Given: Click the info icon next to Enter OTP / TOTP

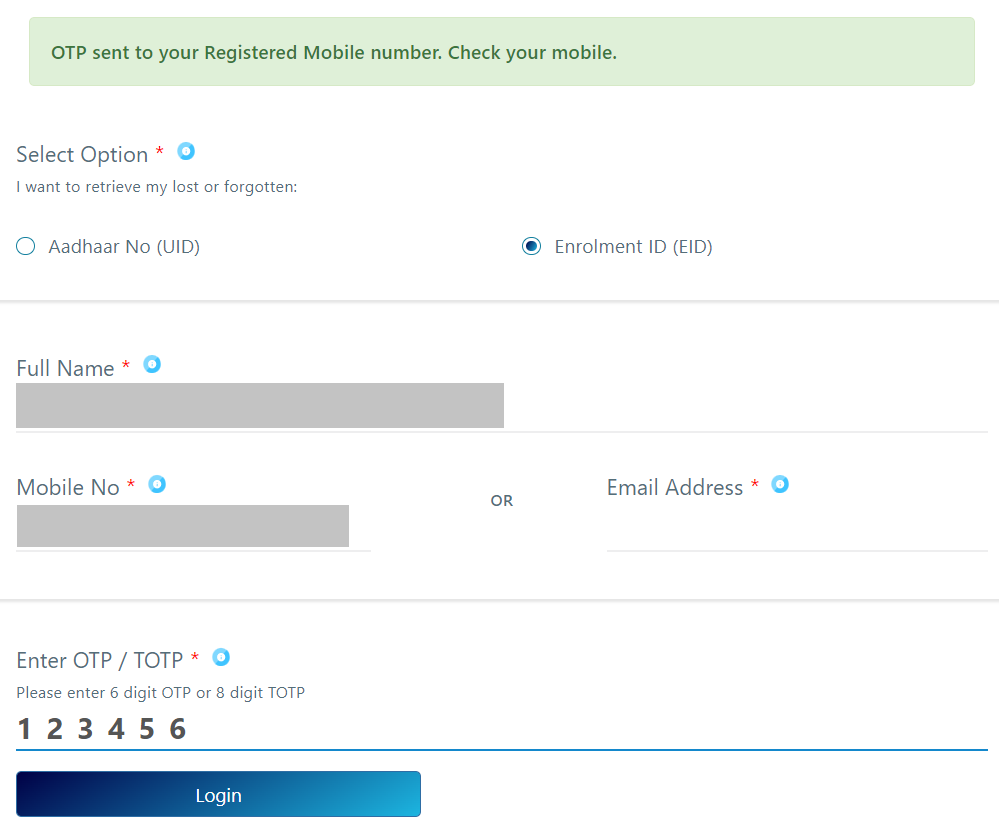Looking at the screenshot, I should [x=221, y=657].
